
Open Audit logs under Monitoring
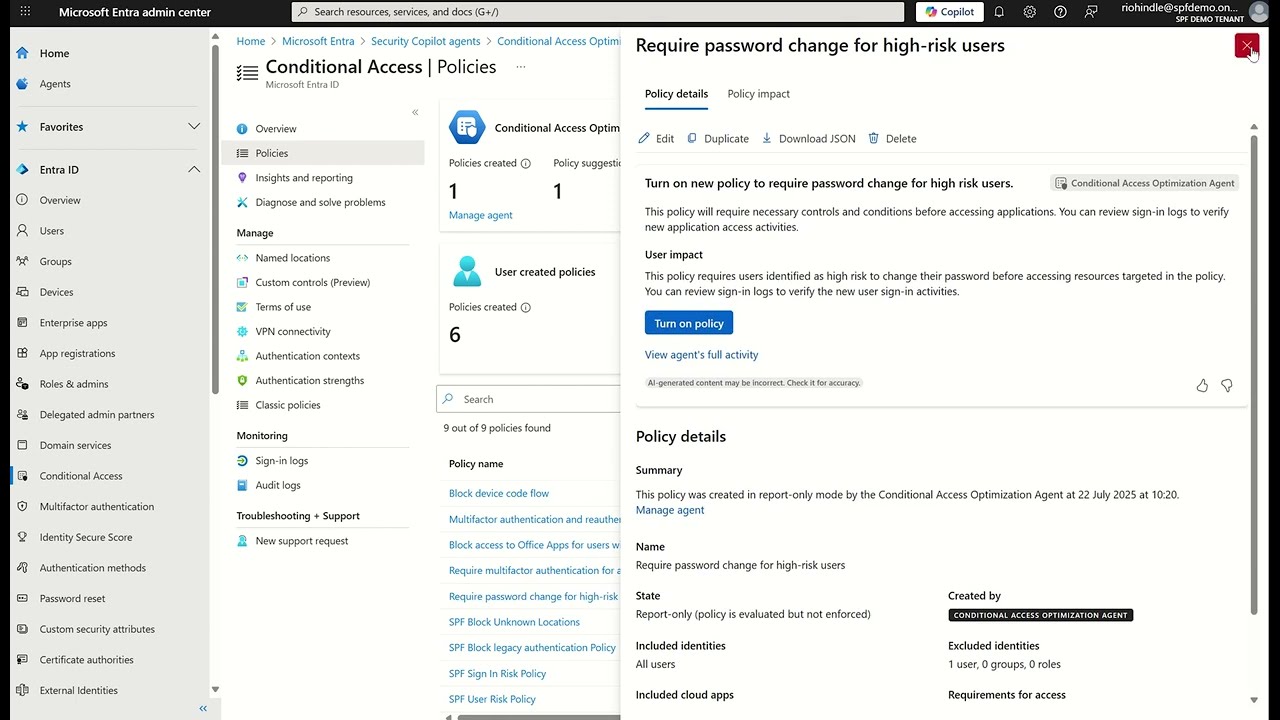point(278,486)
